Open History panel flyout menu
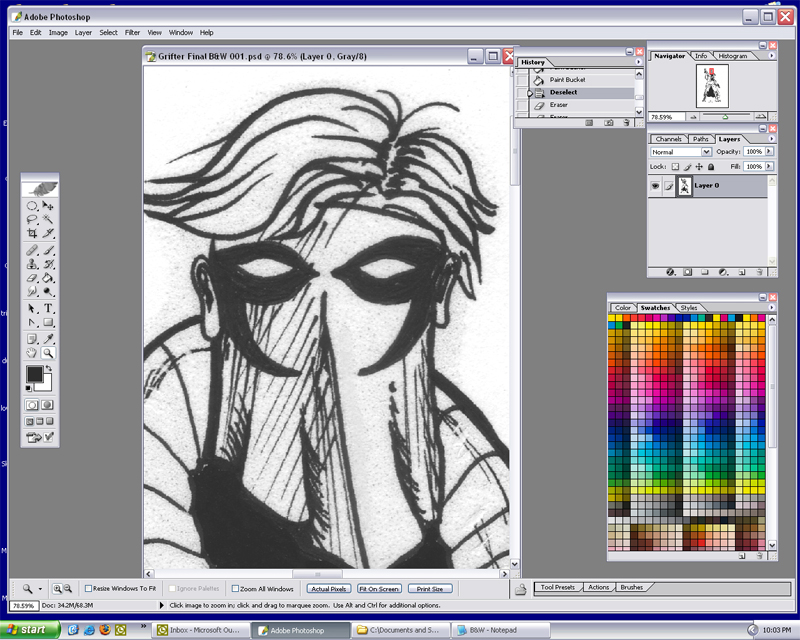This screenshot has width=800, height=640. (x=638, y=62)
